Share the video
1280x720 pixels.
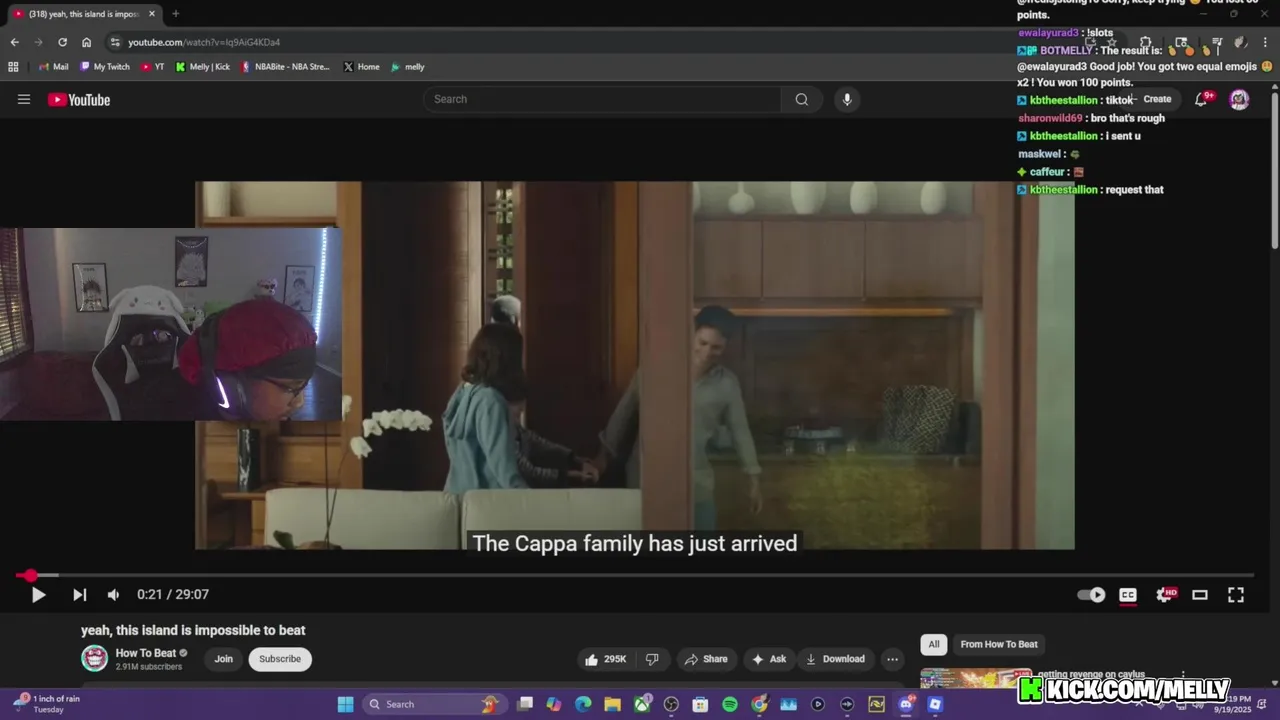[705, 659]
